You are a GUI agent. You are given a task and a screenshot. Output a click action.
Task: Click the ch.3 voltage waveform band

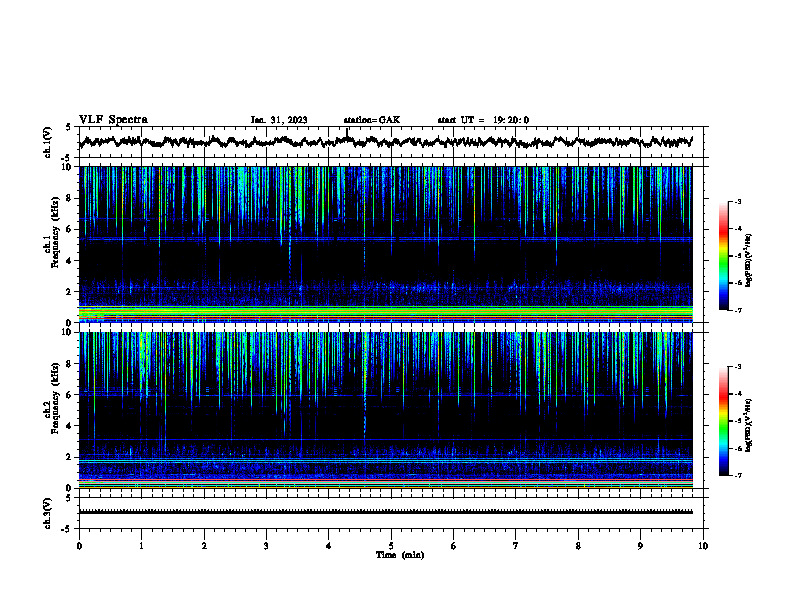pos(386,512)
